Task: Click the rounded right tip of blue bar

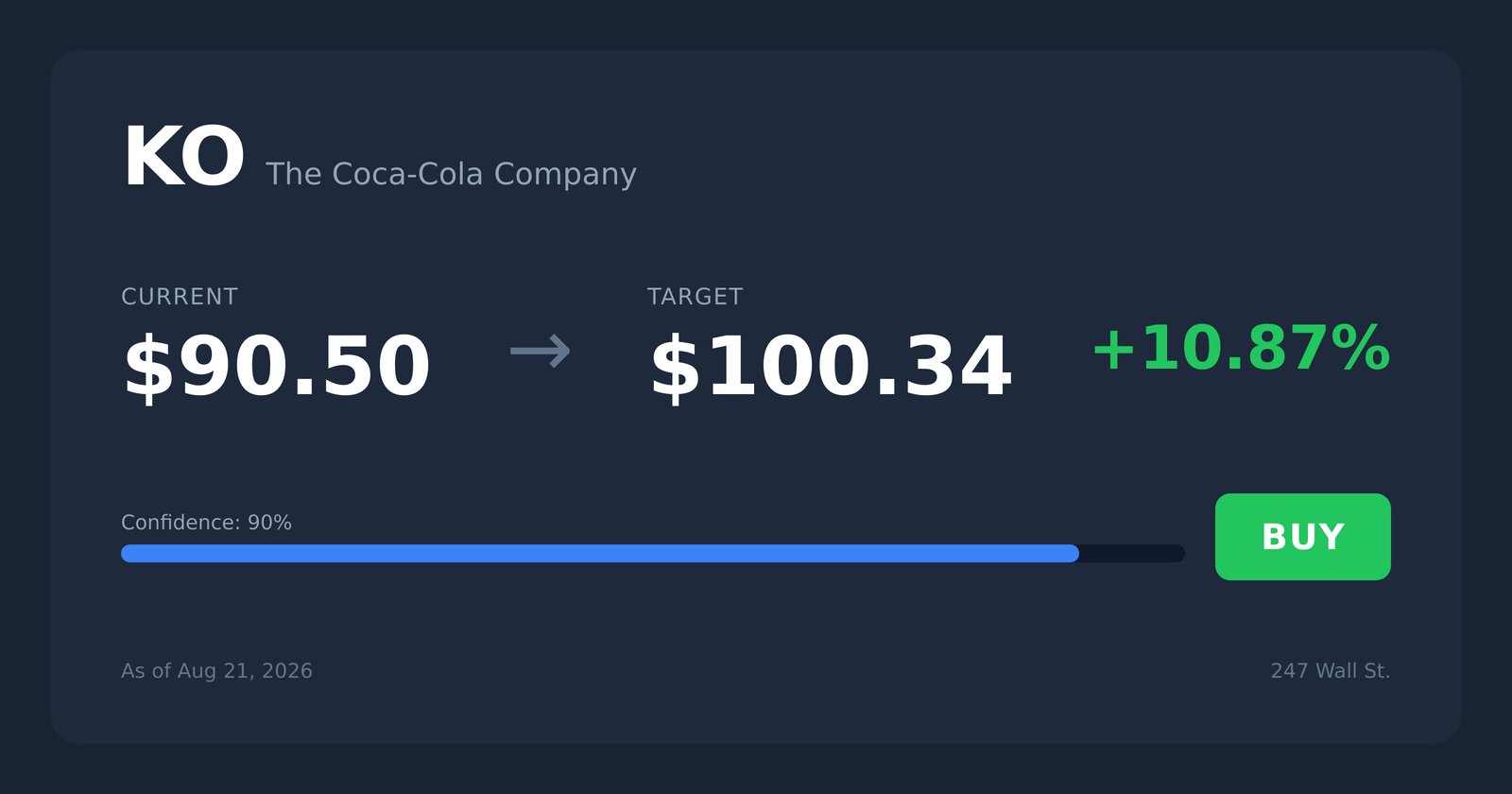Action: [1072, 553]
